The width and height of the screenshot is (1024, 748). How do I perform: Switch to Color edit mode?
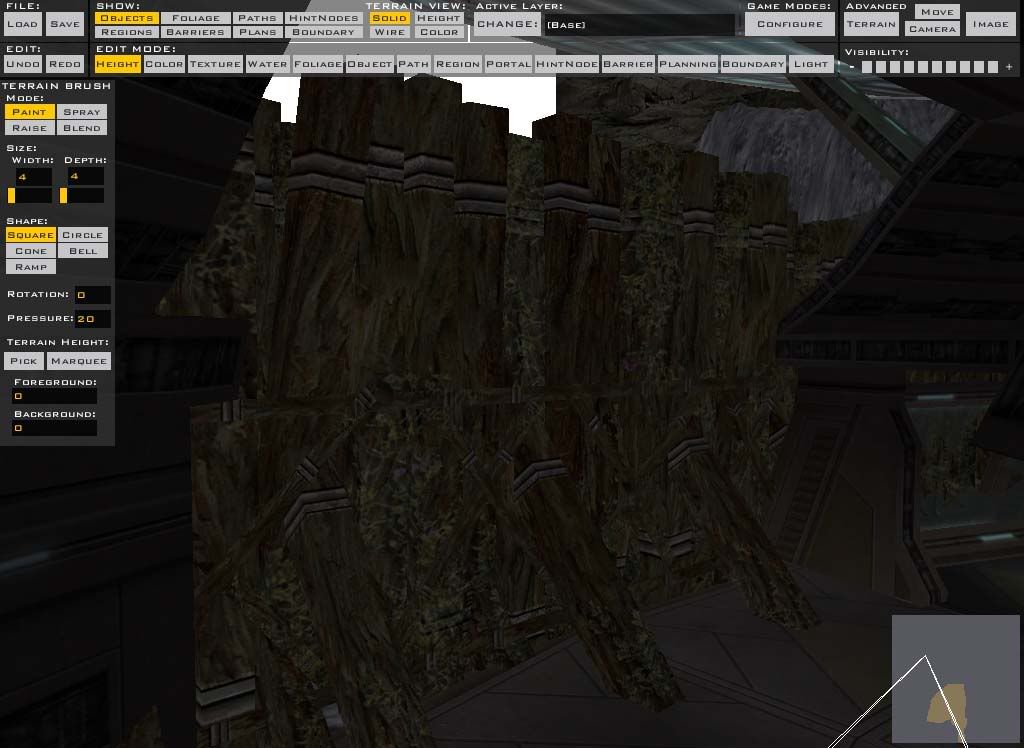coord(164,64)
